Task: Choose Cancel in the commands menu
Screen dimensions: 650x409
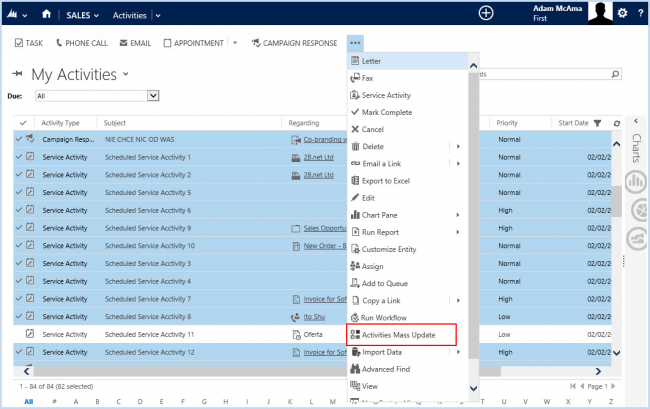Action: 408,129
